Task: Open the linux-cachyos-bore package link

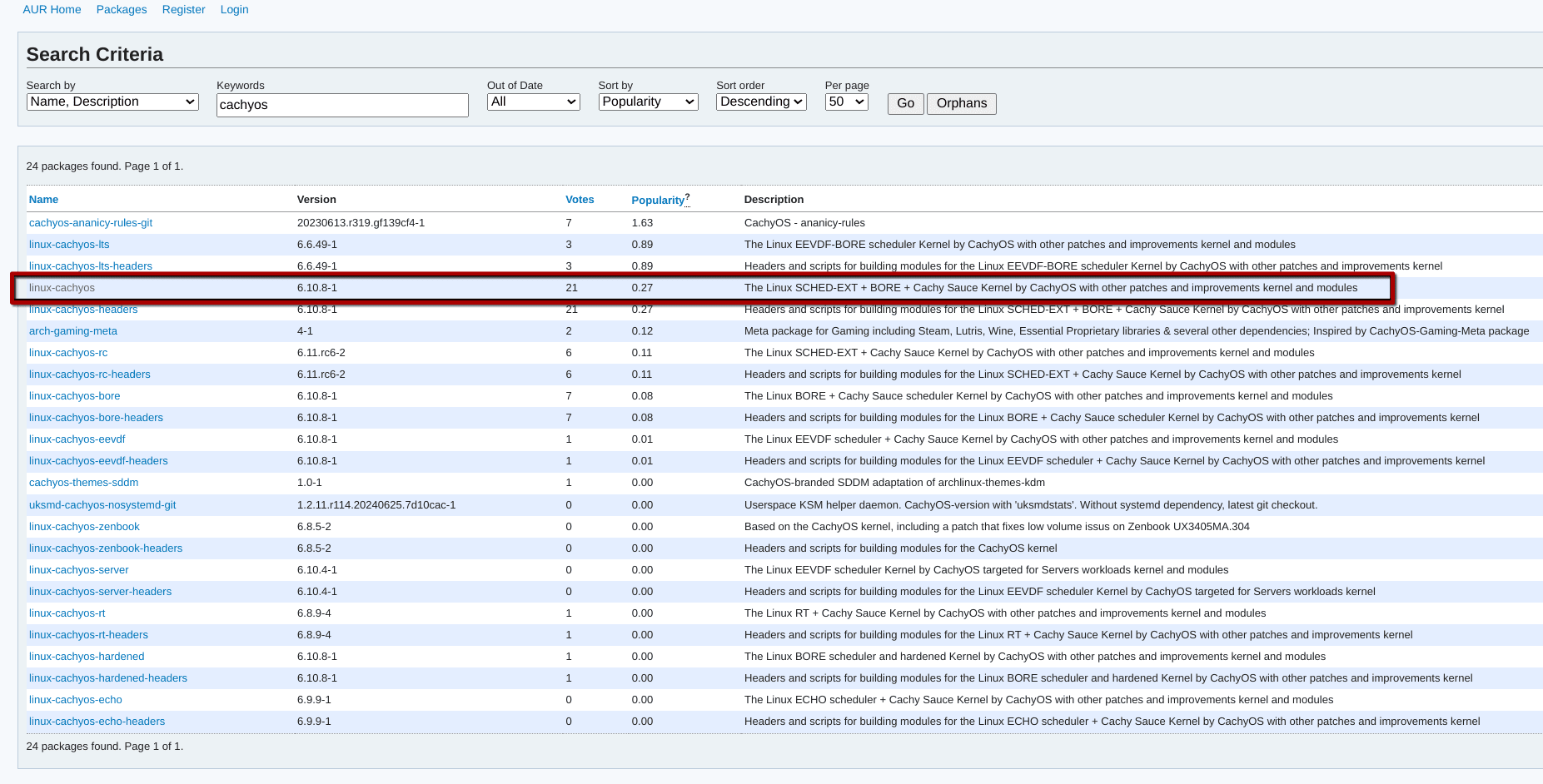Action: [x=74, y=396]
